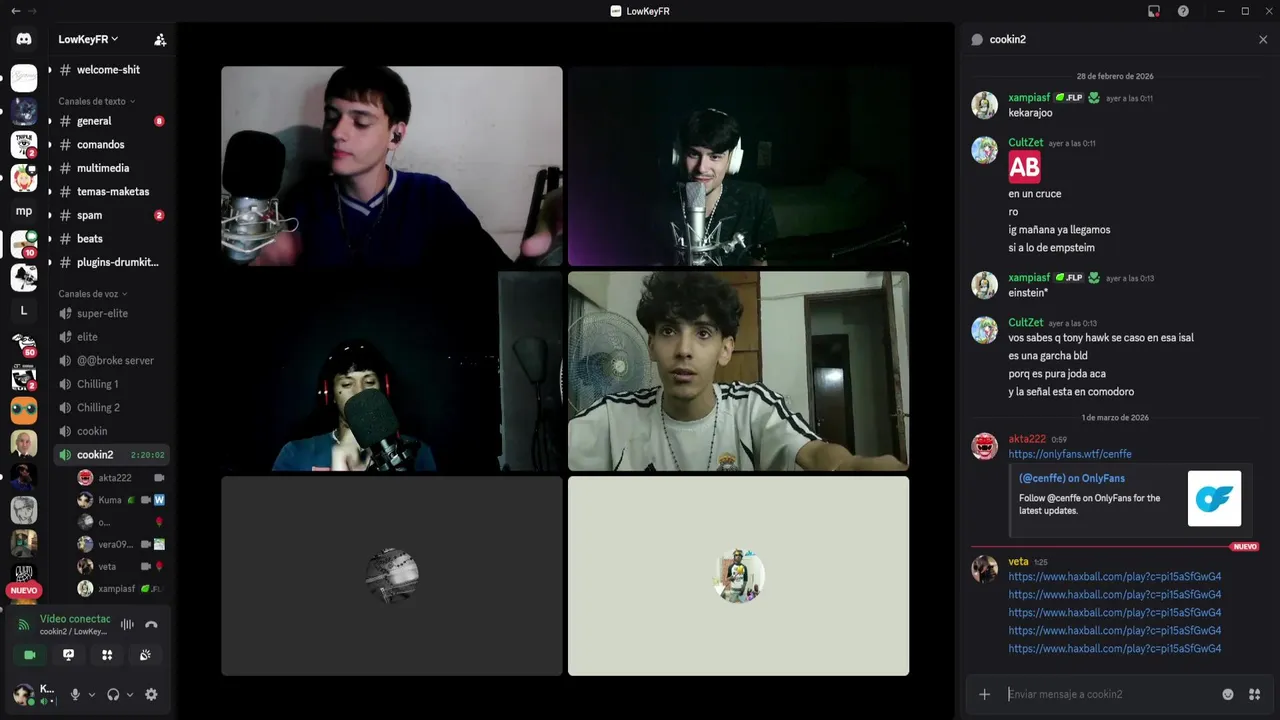
Task: Click Kuma in voice participant list
Action: click(x=121, y=500)
